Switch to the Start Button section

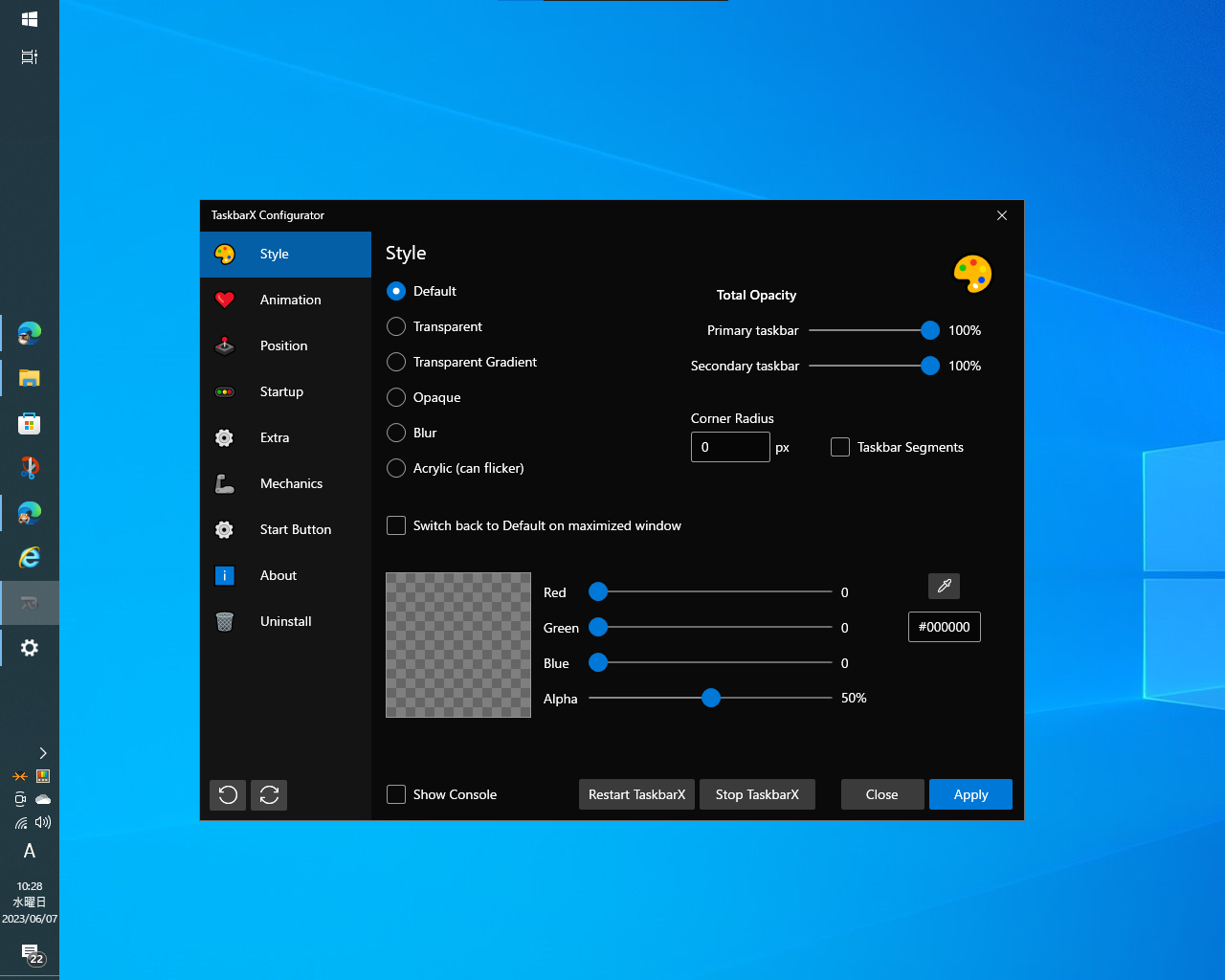coord(285,529)
